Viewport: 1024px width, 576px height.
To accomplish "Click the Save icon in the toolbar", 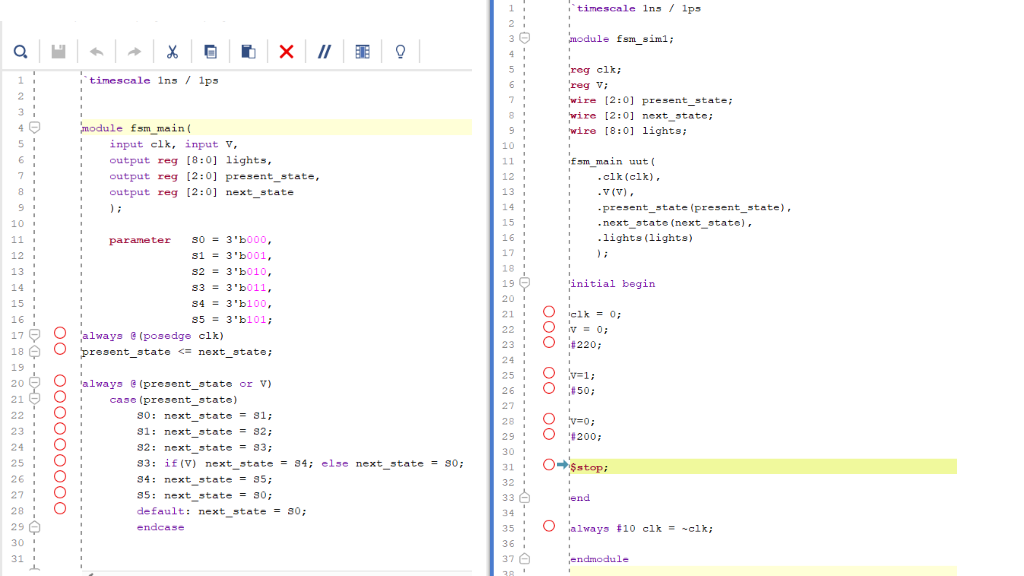I will (57, 51).
